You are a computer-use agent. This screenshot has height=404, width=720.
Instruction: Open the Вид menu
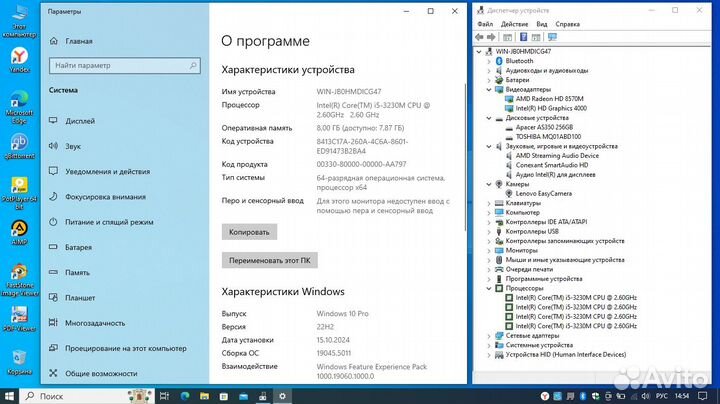(x=542, y=24)
